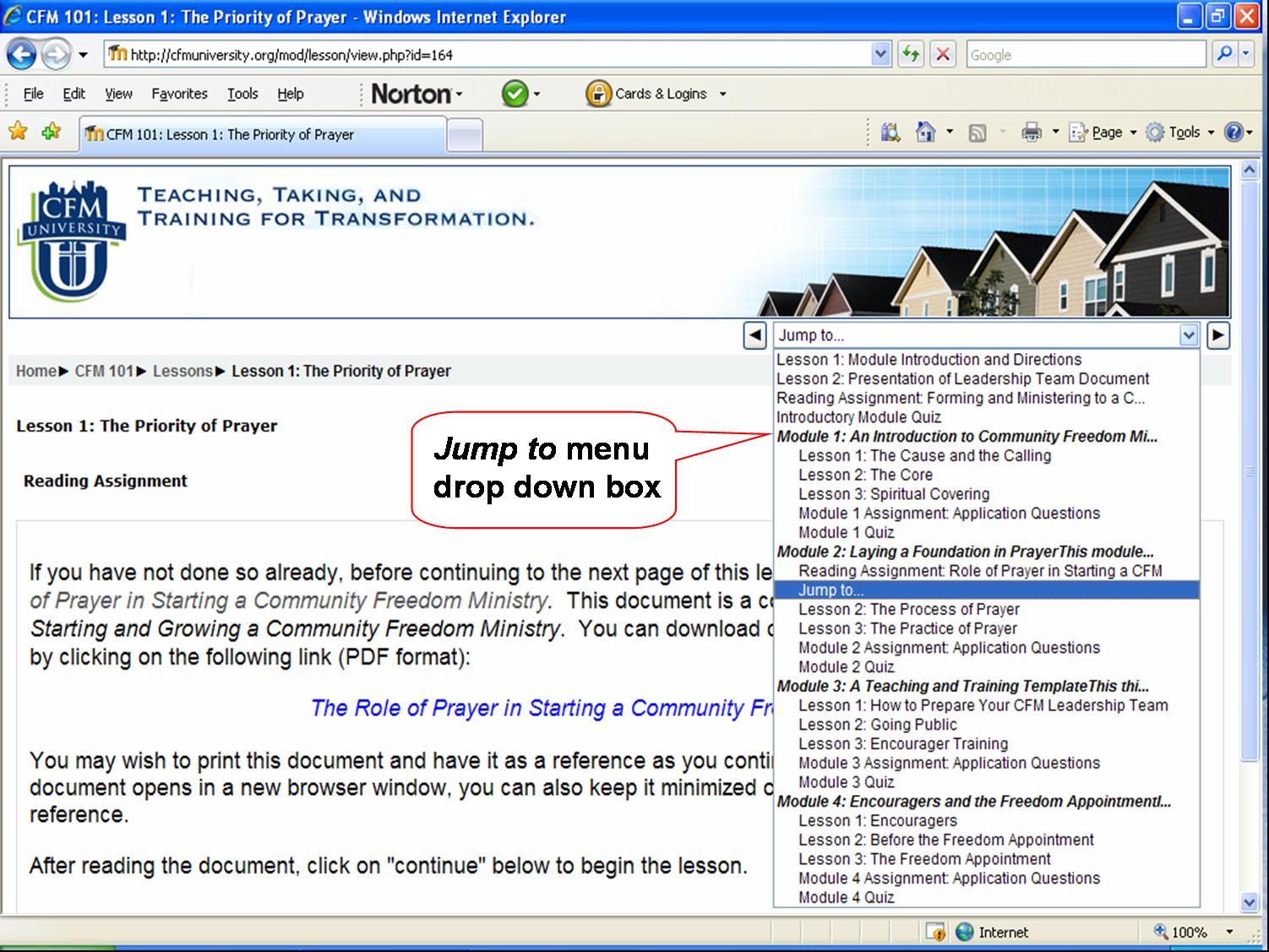Click the next activity right arrow button
The image size is (1269, 952).
click(1217, 335)
